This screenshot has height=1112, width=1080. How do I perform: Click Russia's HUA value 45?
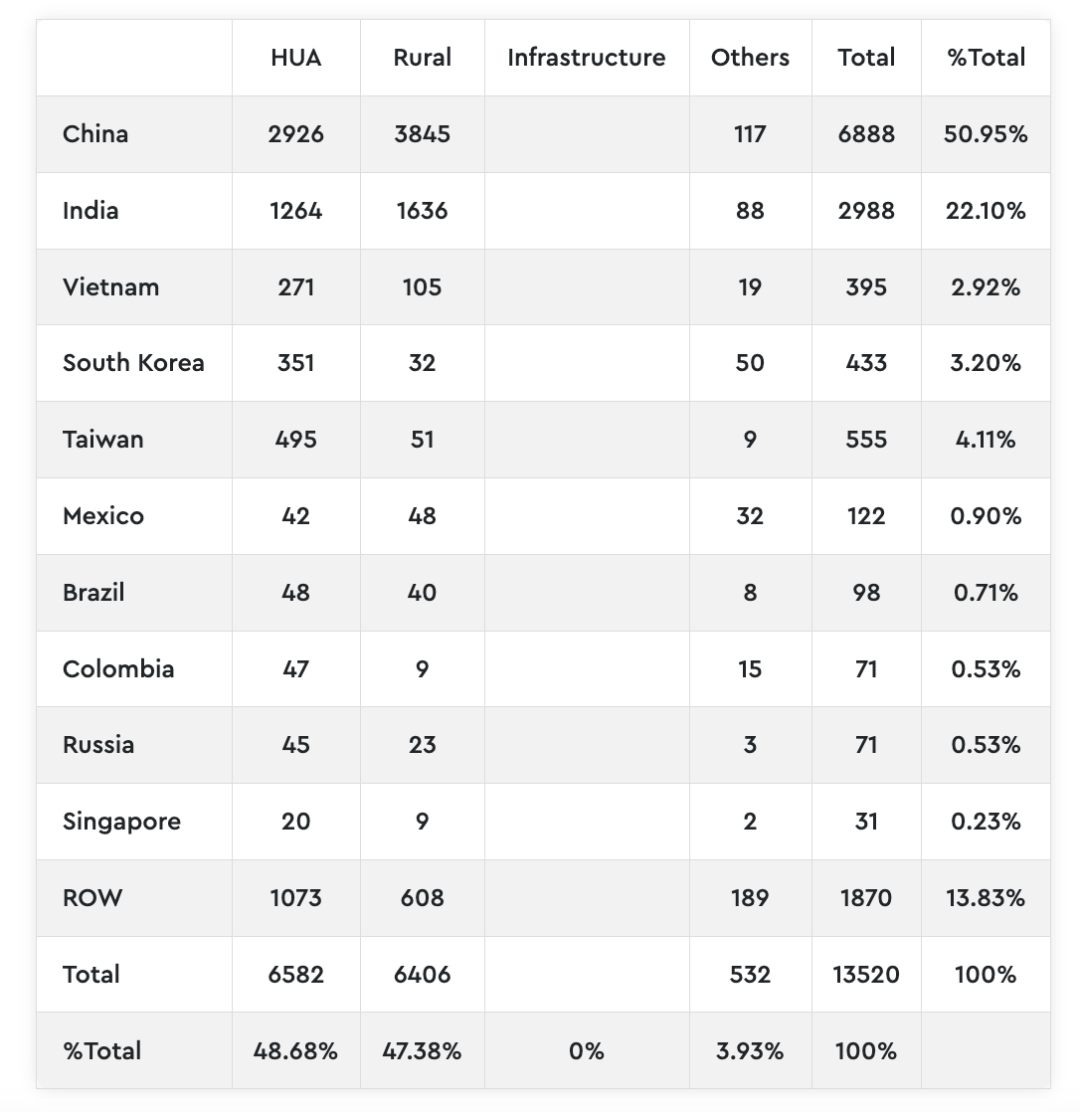[x=296, y=745]
